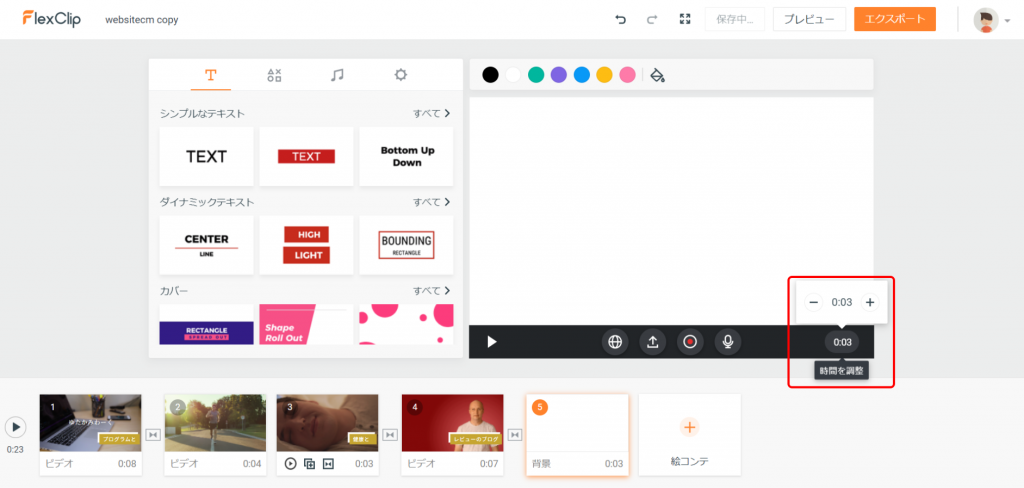This screenshot has height=488, width=1024.
Task: Open the paint bucket fill tool
Action: click(657, 75)
